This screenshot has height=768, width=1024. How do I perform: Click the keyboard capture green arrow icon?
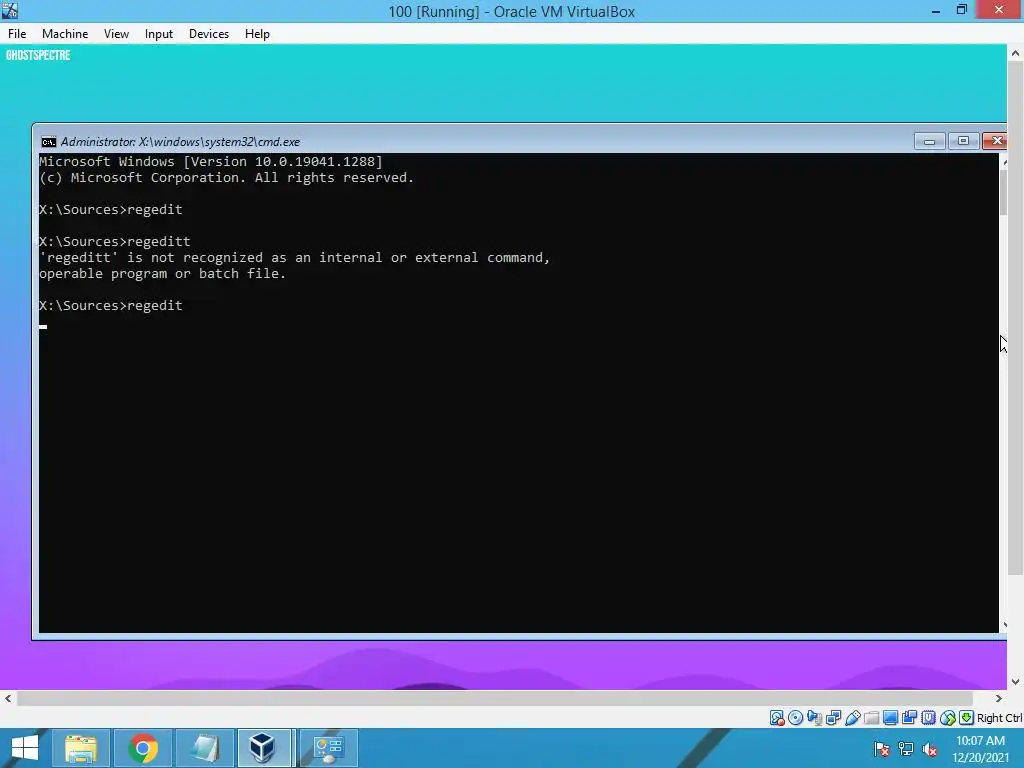967,718
